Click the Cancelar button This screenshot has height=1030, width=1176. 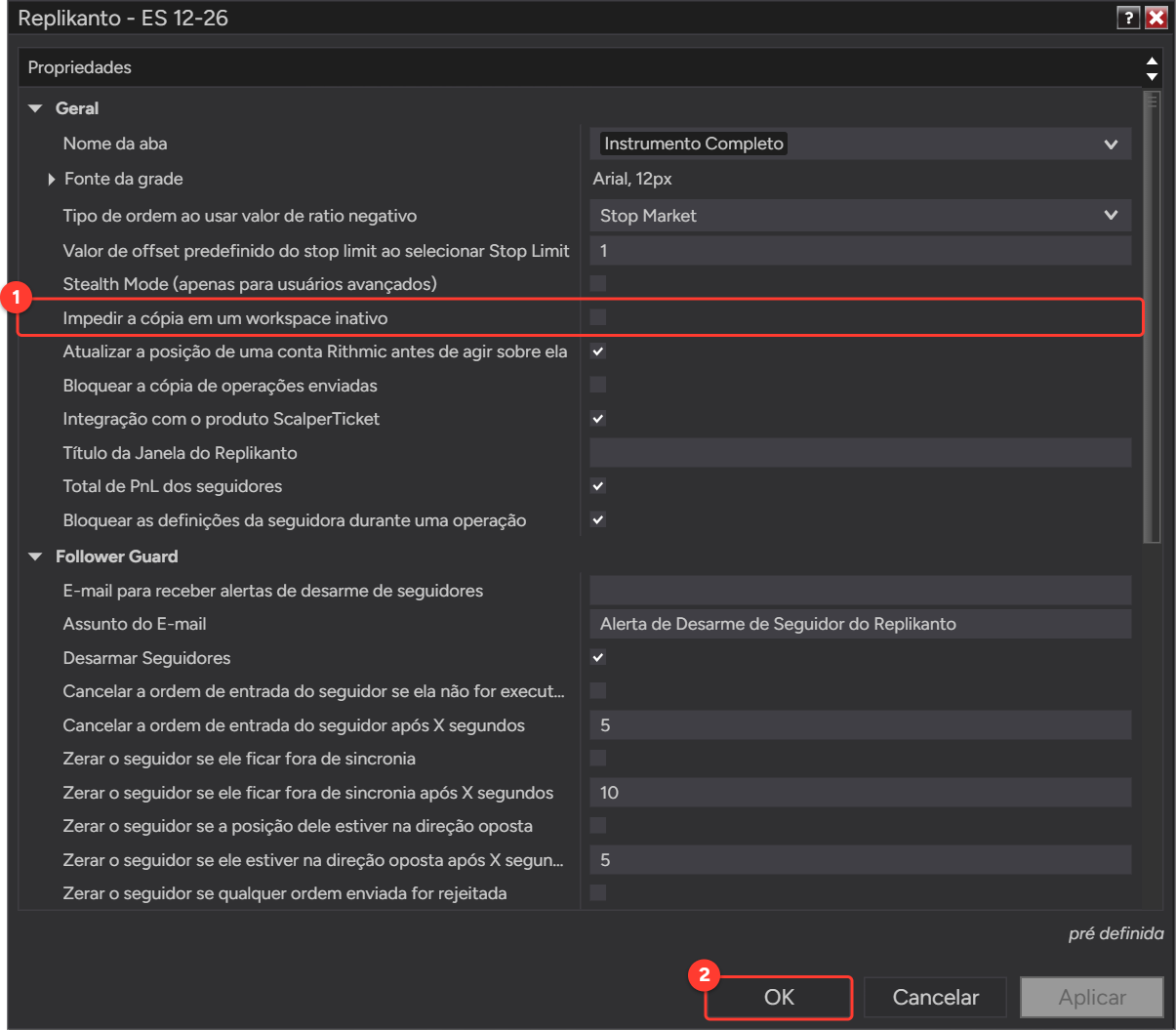point(935,998)
